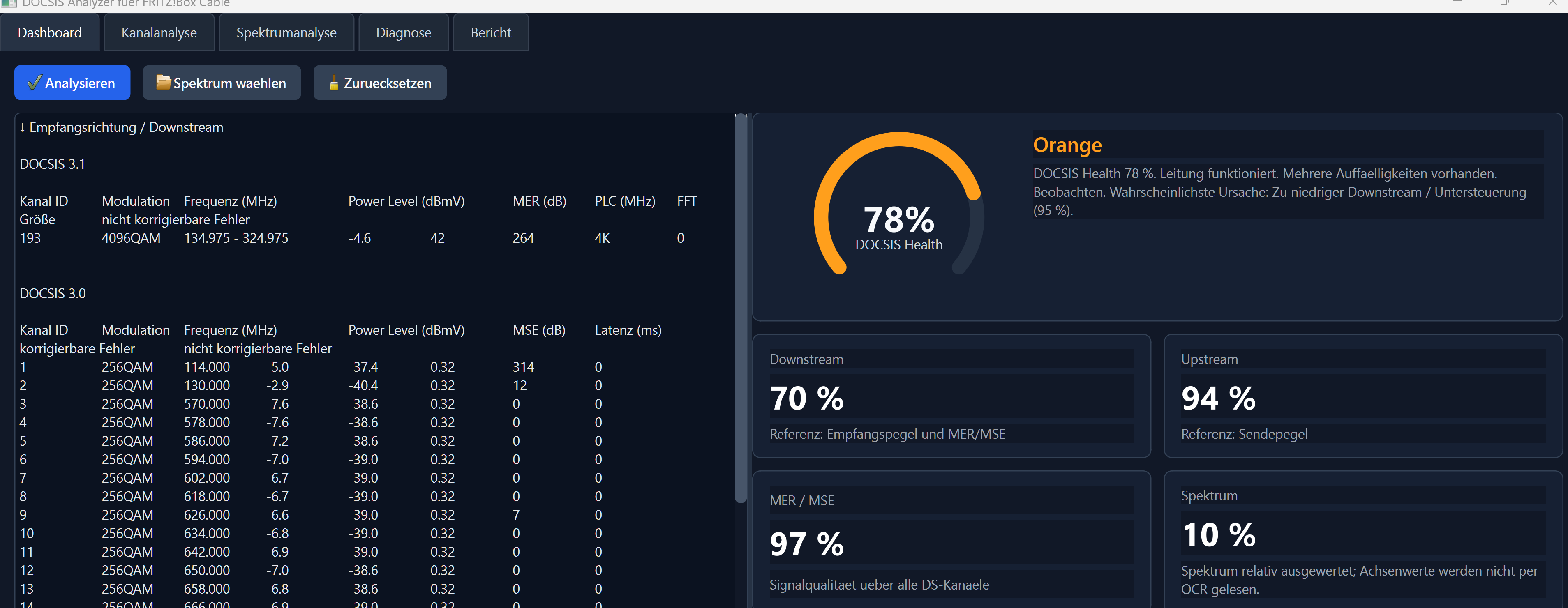The height and width of the screenshot is (608, 1568).
Task: Open the Spektrumanalyse tab
Action: (x=286, y=33)
